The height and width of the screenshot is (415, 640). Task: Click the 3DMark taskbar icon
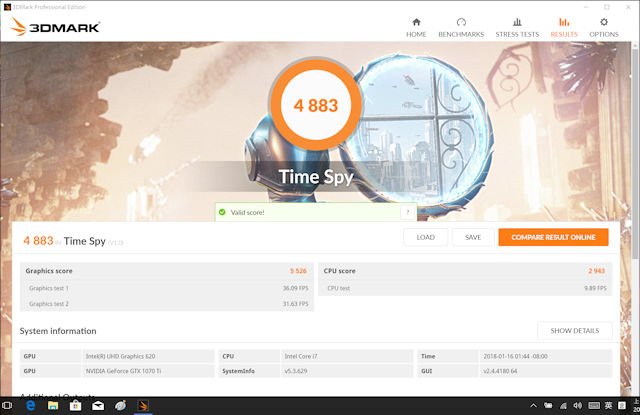click(143, 406)
